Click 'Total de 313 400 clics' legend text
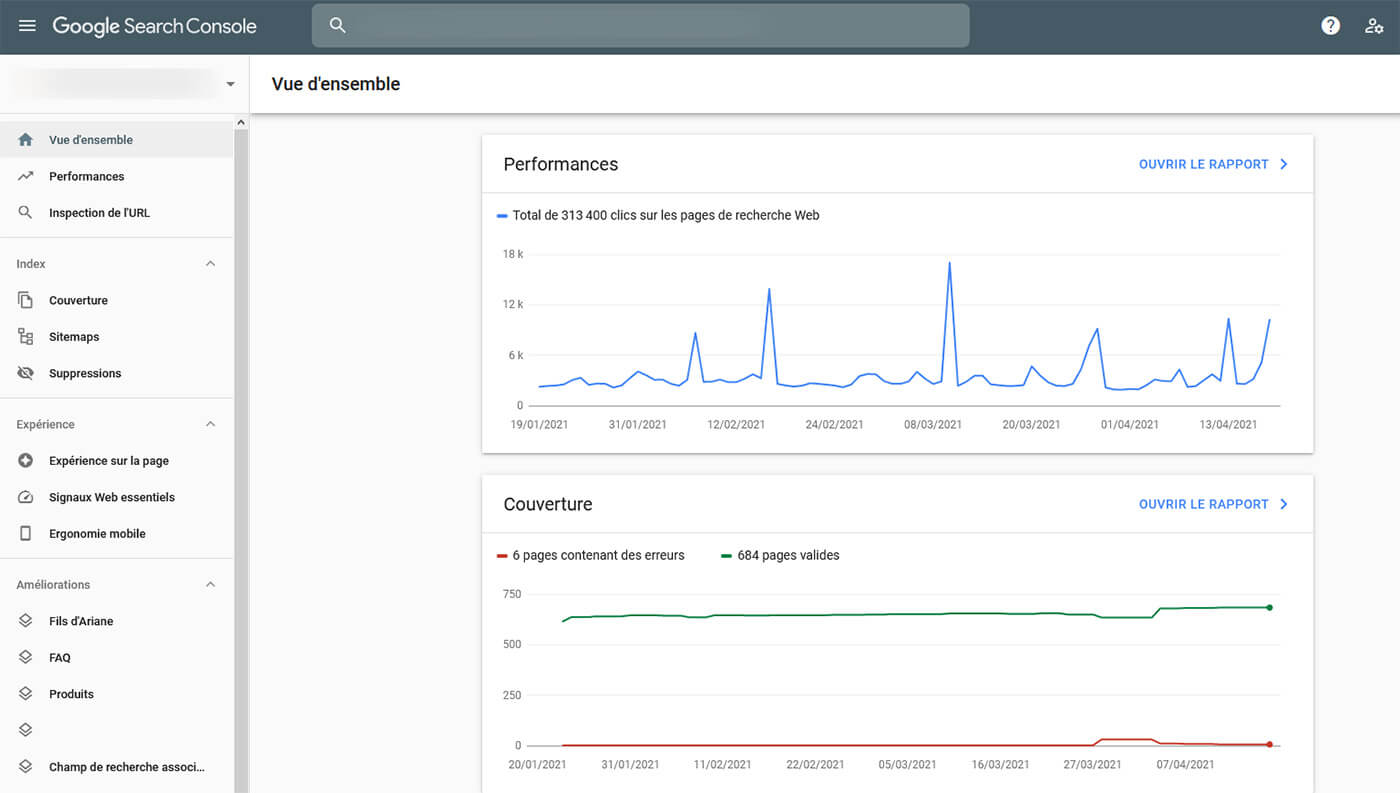This screenshot has height=793, width=1400. click(666, 215)
